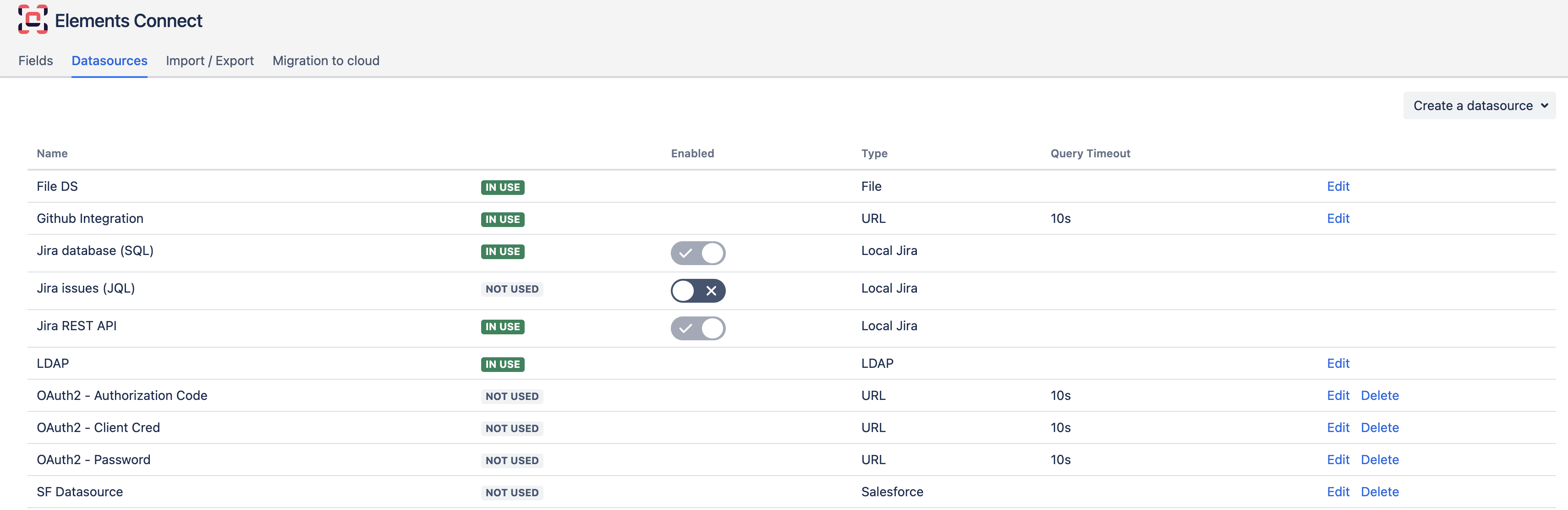This screenshot has height=510, width=1568.
Task: Delete the SF Datasource entry
Action: tap(1380, 492)
